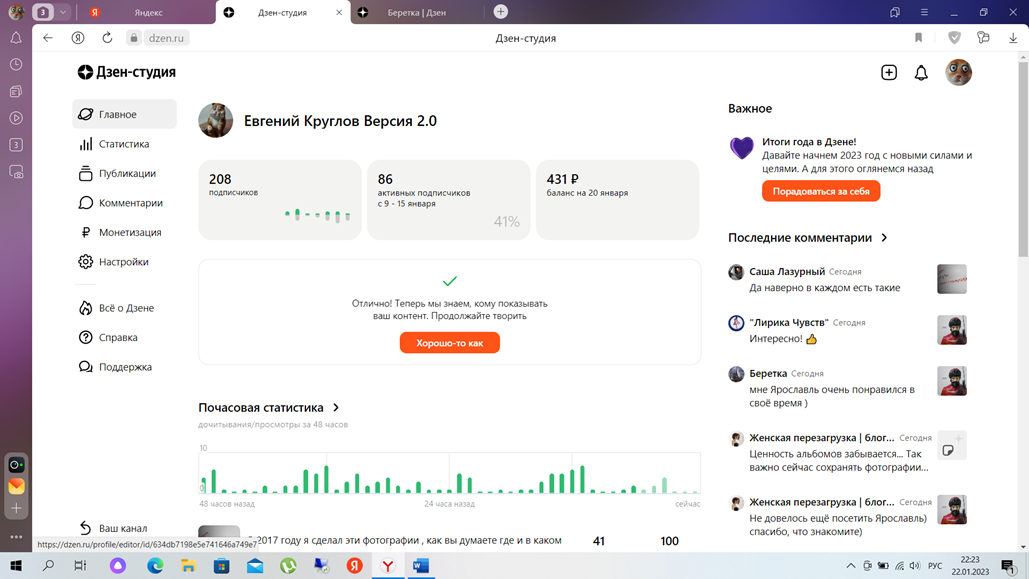Open the post titled В 2017 году я сделал
1029x579 pixels.
click(x=404, y=540)
